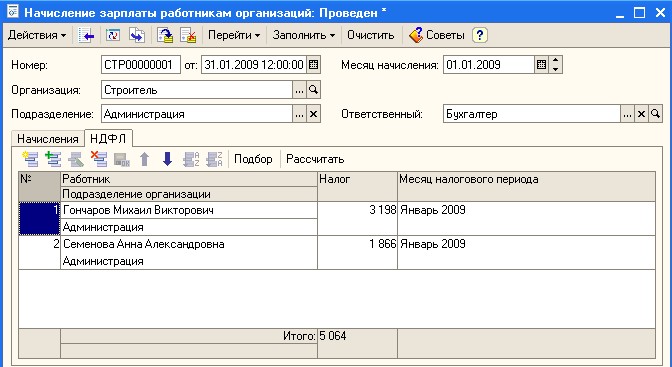Viewport: 672px width, 367px height.
Task: Open the Перейти dropdown menu
Action: pos(234,35)
